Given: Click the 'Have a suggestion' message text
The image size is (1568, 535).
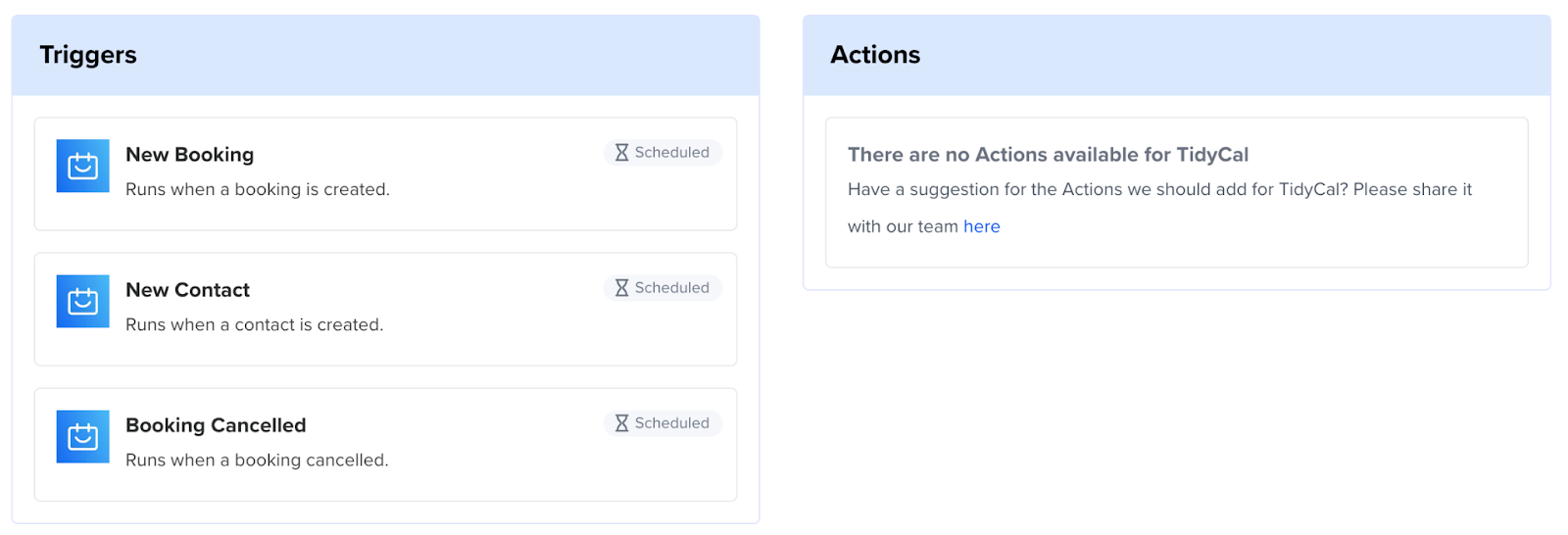Looking at the screenshot, I should [x=1159, y=189].
